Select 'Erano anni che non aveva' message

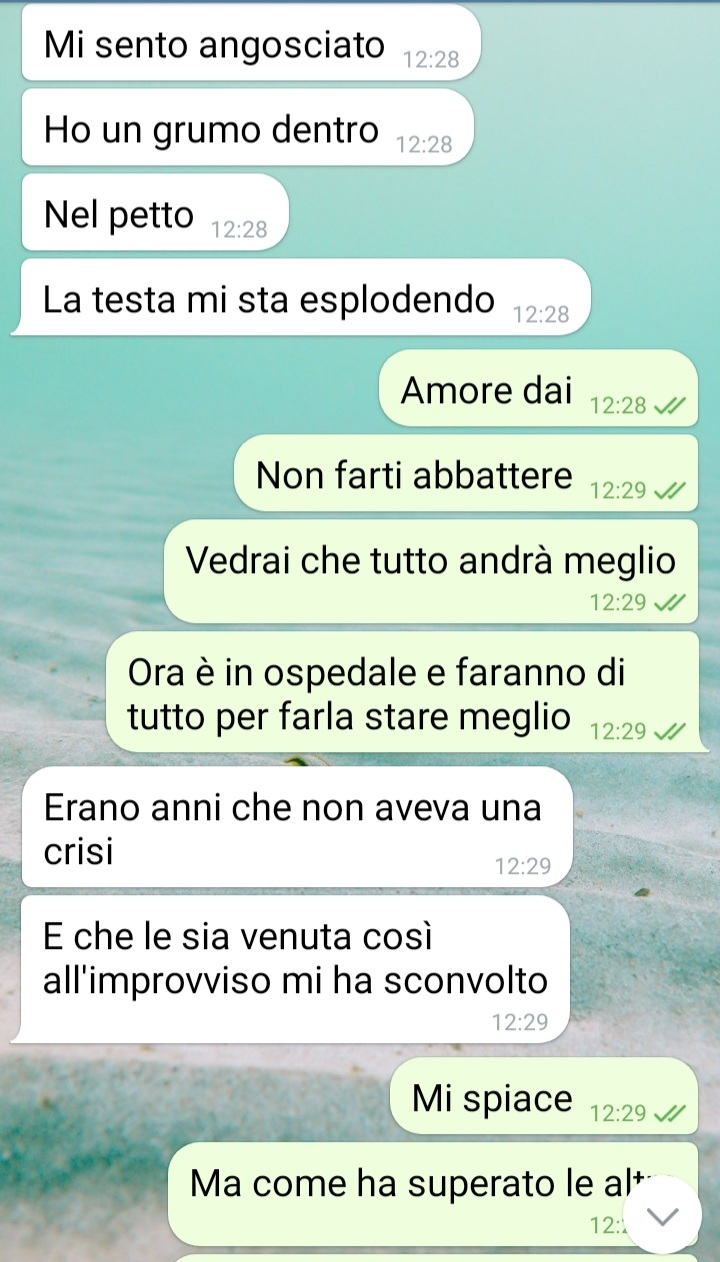296,828
